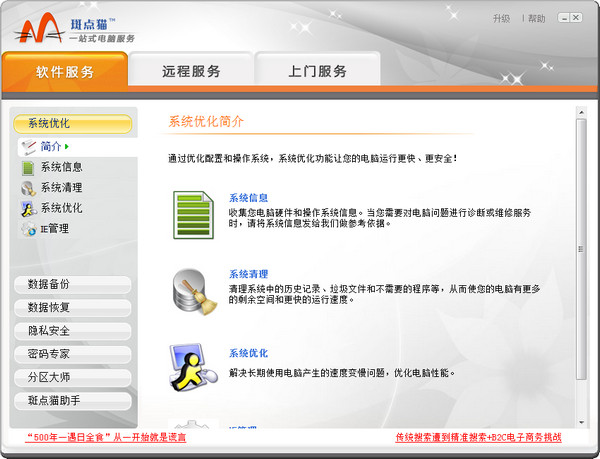Expand the 密码专家 section
The image size is (600, 459).
[73, 354]
